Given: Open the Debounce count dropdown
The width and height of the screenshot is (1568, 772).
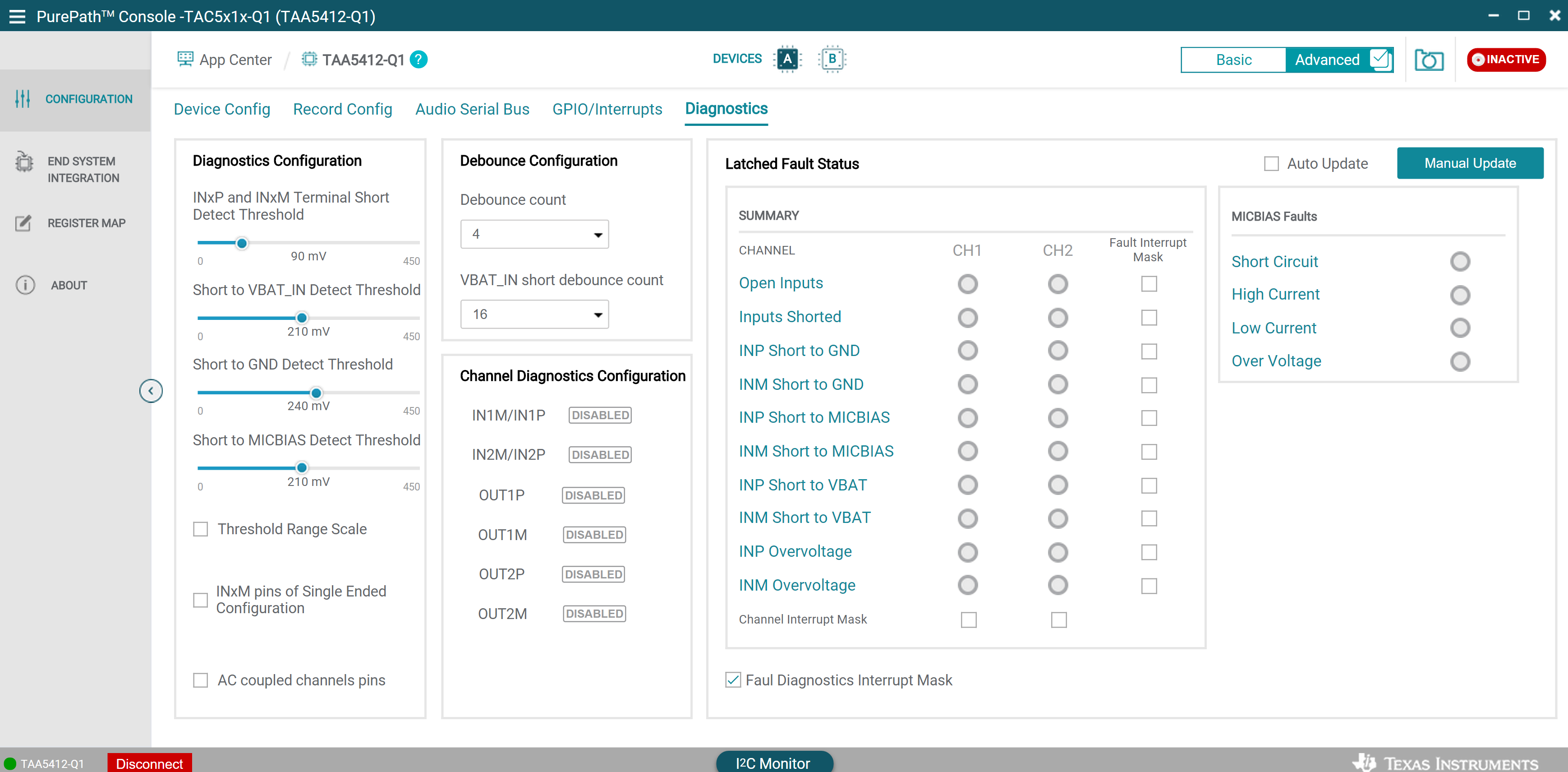Looking at the screenshot, I should [x=534, y=235].
